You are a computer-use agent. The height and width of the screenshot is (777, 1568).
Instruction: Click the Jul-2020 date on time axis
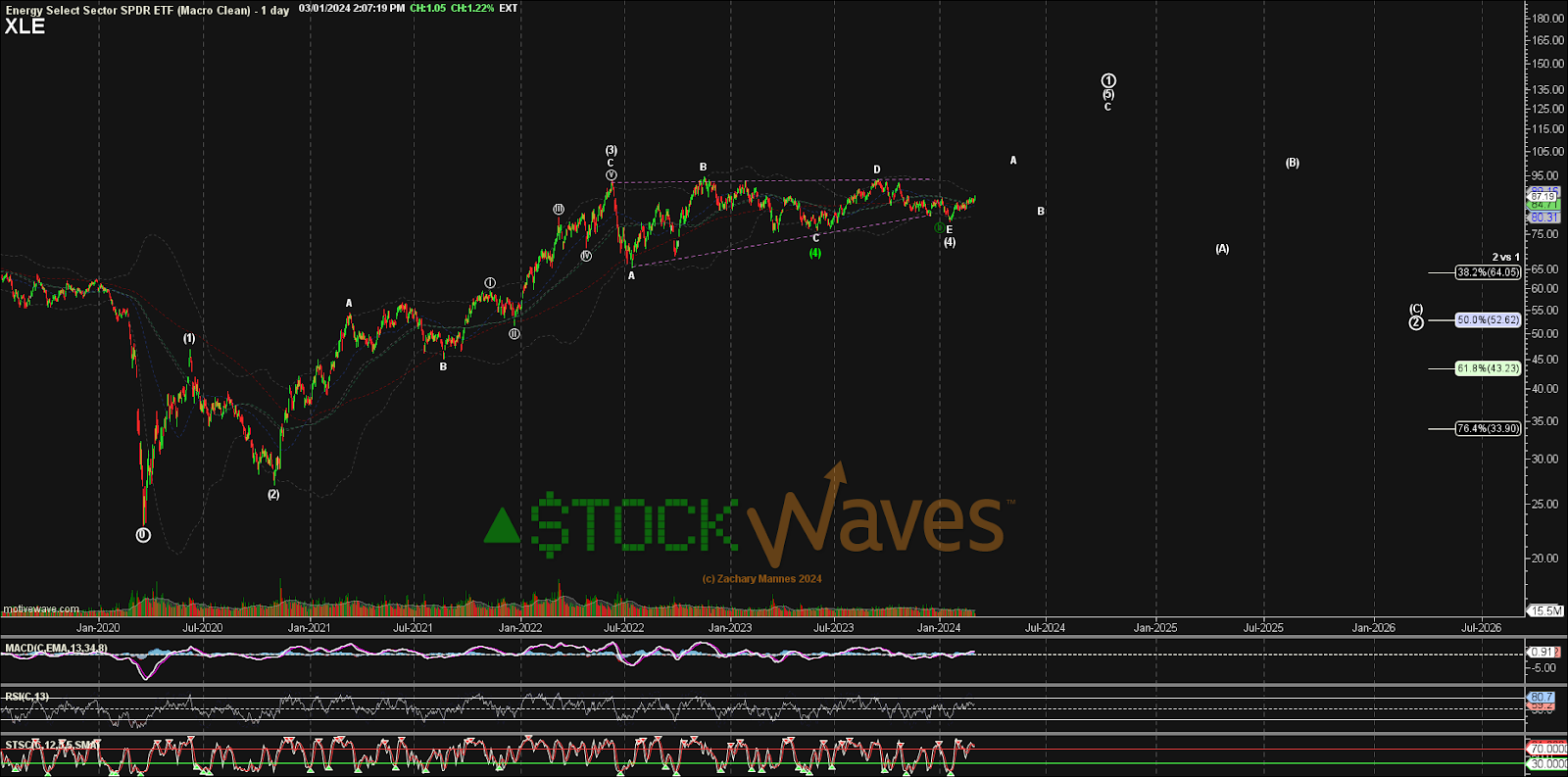(x=203, y=628)
